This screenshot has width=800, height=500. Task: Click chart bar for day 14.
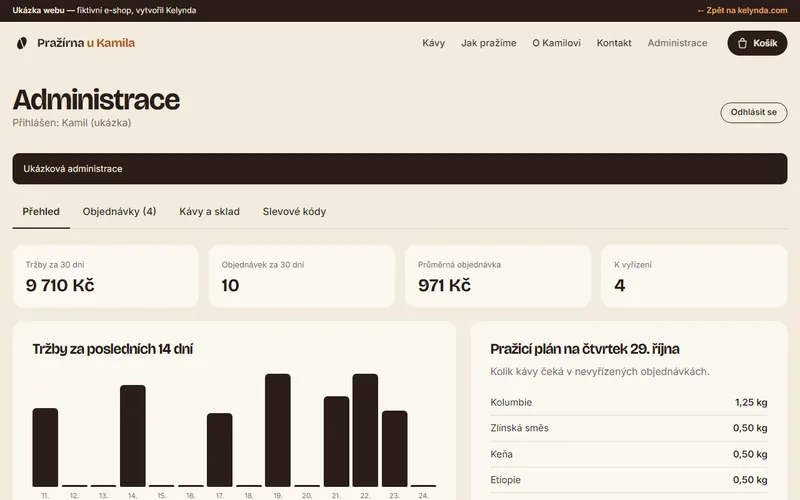(x=133, y=436)
